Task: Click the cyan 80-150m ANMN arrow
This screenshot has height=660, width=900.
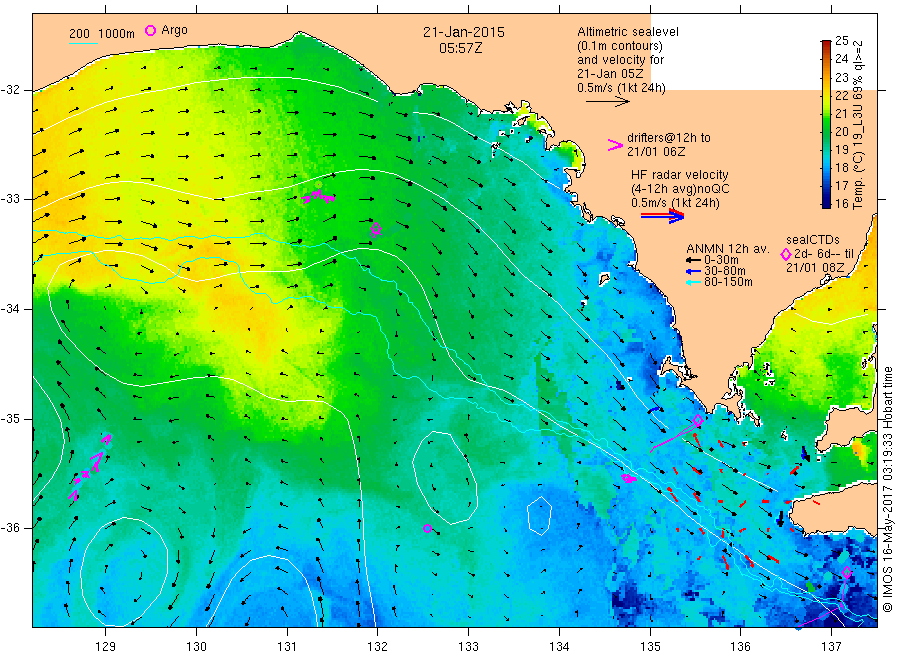Action: coord(693,282)
